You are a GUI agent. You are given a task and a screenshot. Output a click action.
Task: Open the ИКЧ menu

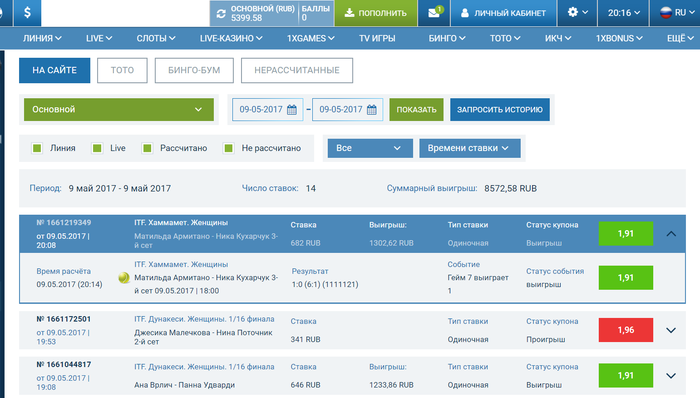point(558,38)
